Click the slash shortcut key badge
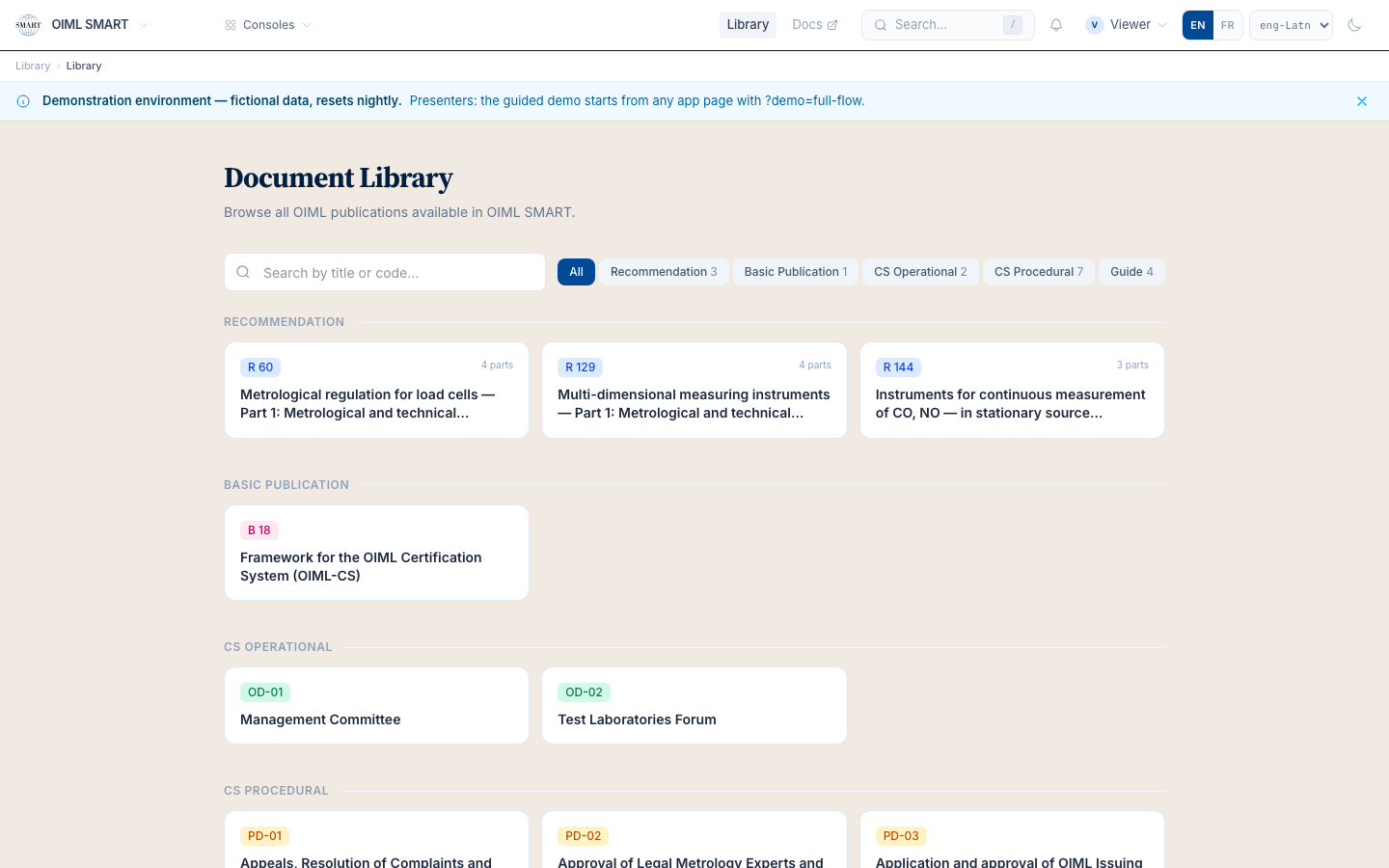This screenshot has height=868, width=1389. pos(1013,25)
